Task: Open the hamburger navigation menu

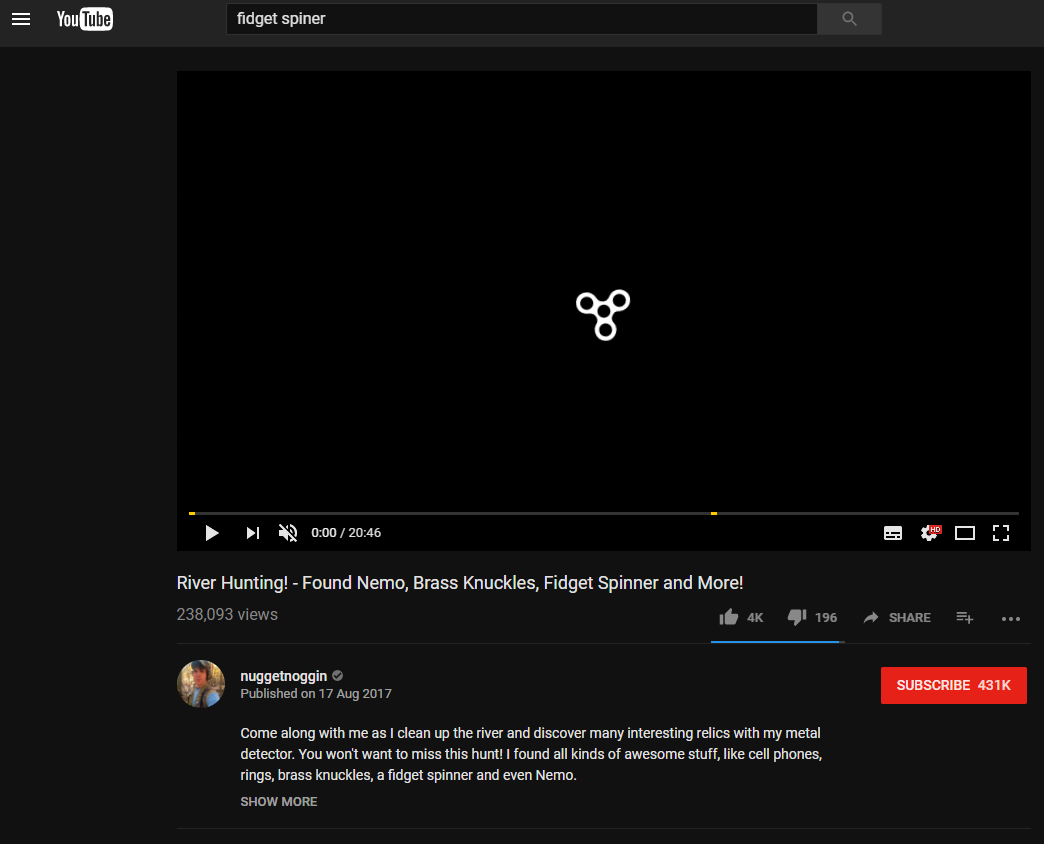Action: pyautogui.click(x=21, y=19)
